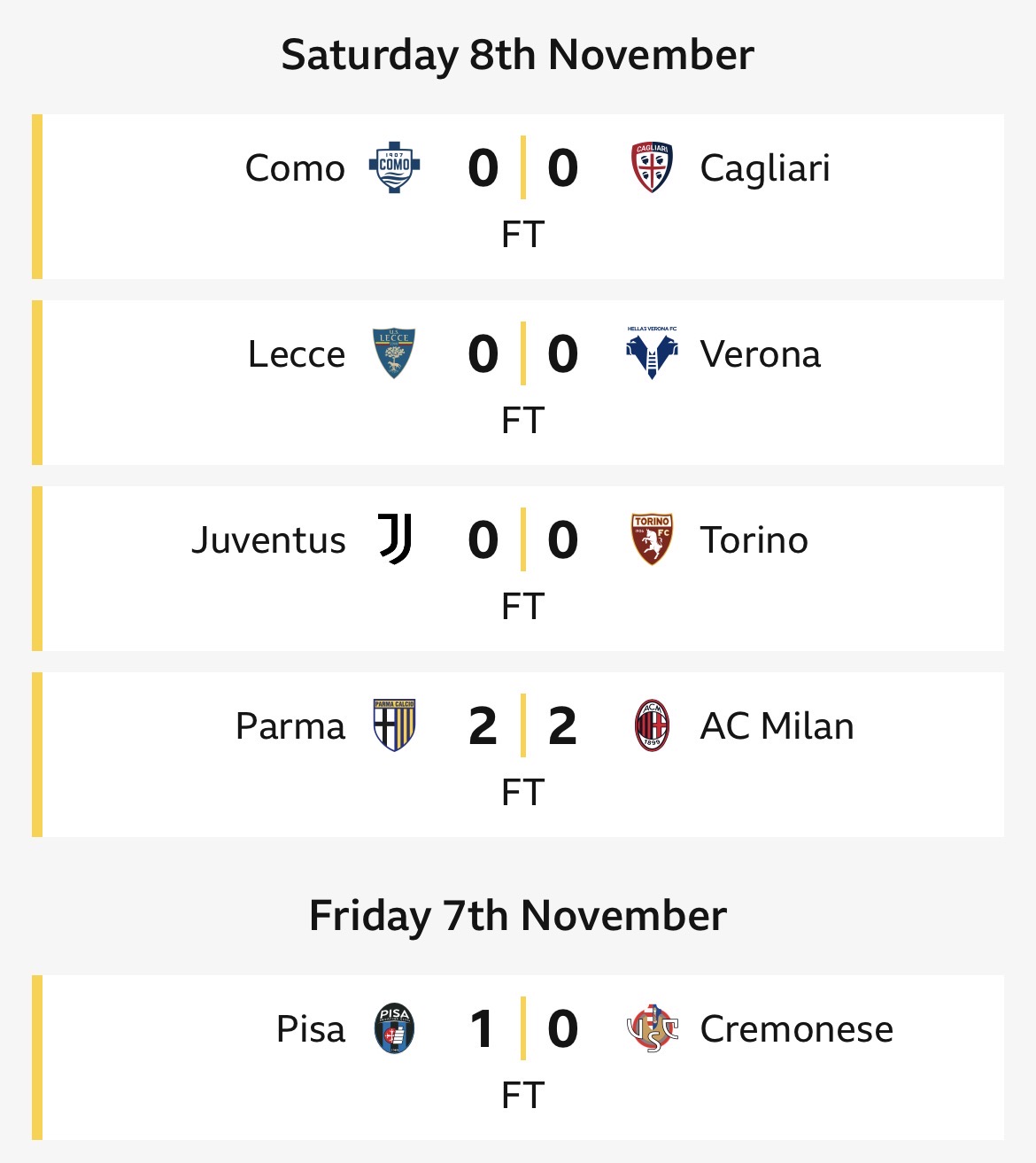The image size is (1036, 1163).
Task: Select the Hellas Verona crest
Action: point(652,353)
